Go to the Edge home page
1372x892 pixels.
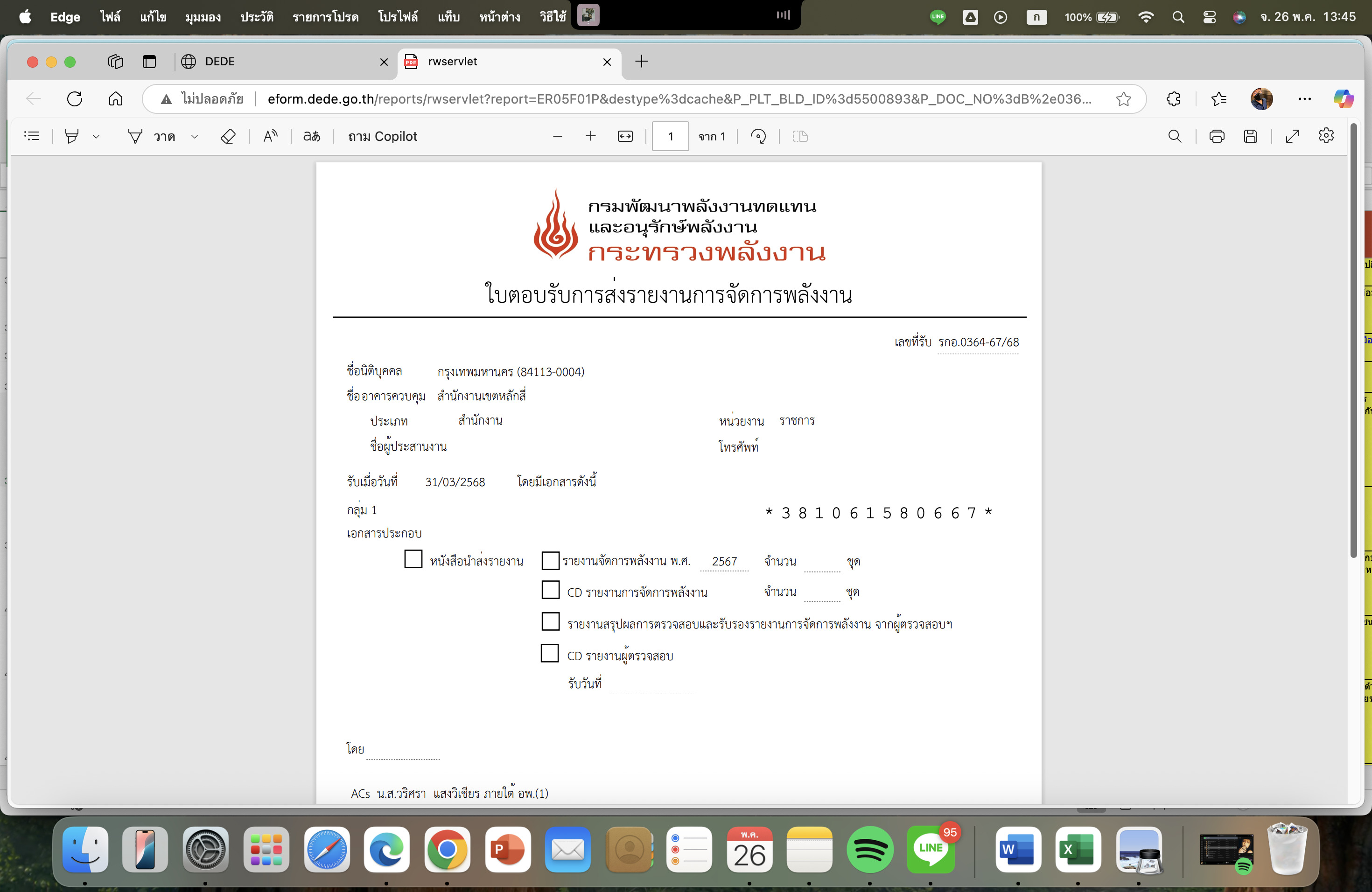pos(115,98)
